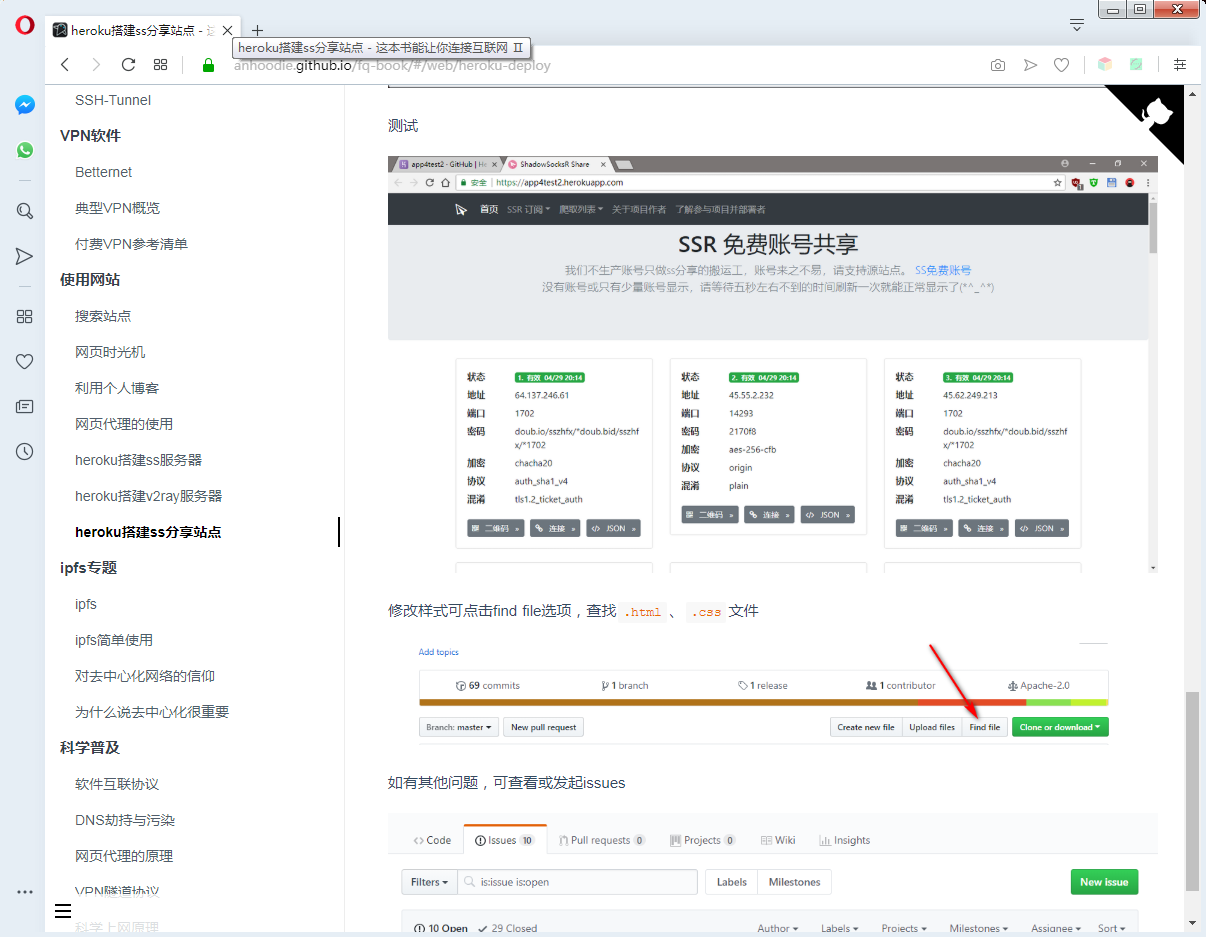
Task: Open heroku搭建ss服务器 sidebar entry
Action: tap(139, 460)
